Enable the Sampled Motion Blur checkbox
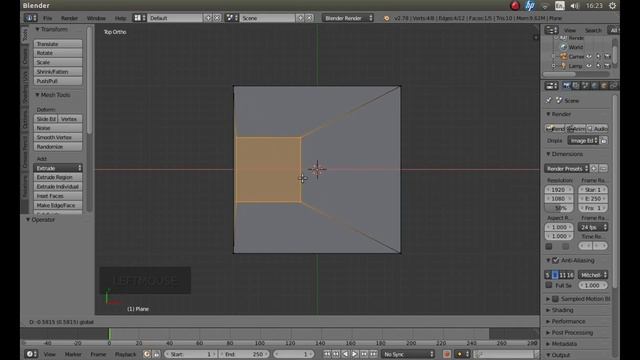Screen dimensions: 640x360 click(x=556, y=299)
